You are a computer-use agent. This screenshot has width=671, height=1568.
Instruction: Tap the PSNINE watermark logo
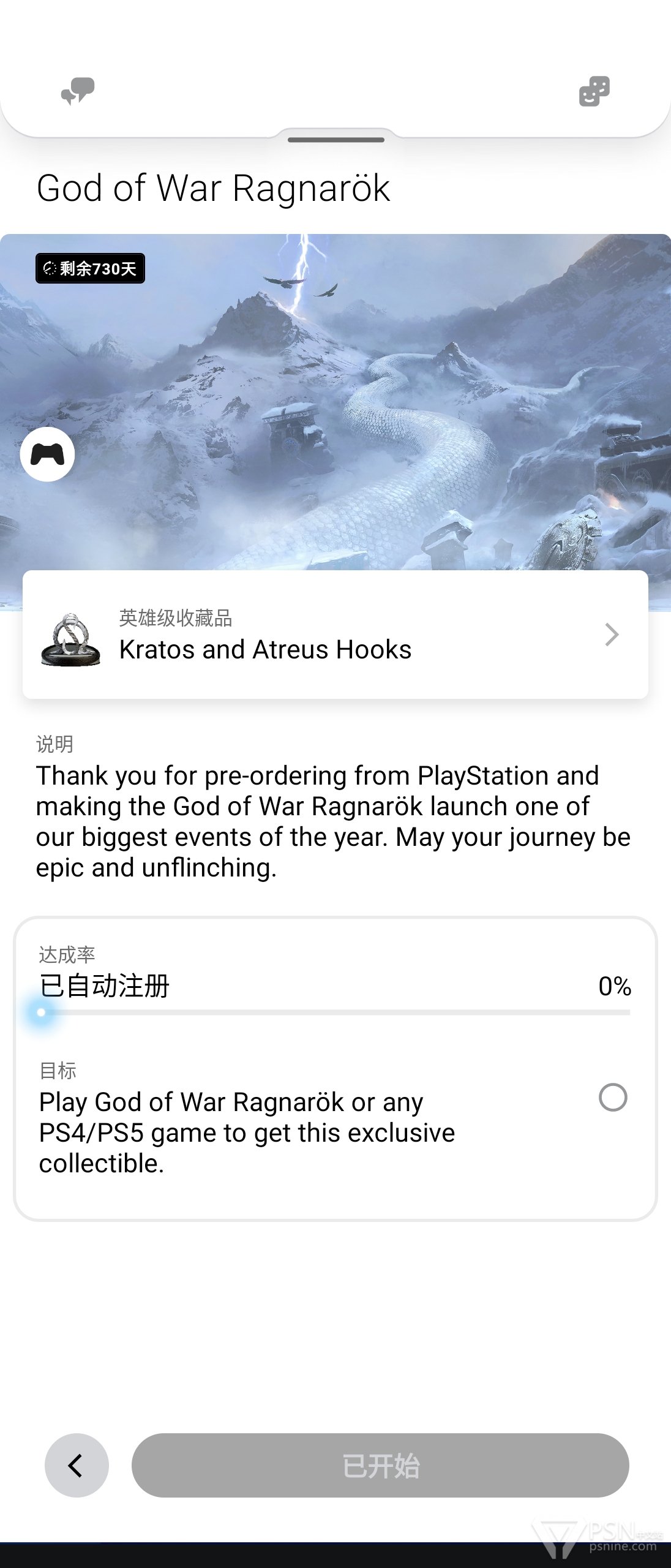click(x=598, y=1540)
